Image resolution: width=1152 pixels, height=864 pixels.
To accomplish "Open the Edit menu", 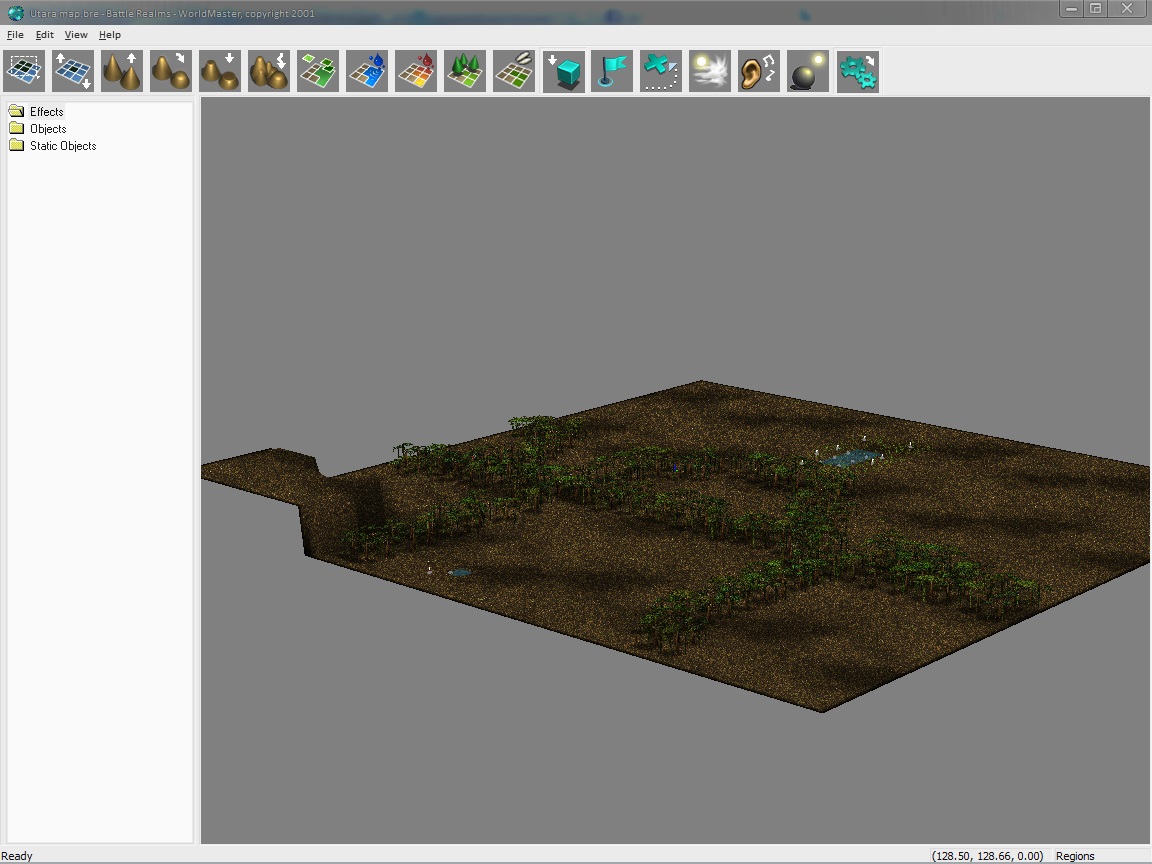I will (x=45, y=35).
